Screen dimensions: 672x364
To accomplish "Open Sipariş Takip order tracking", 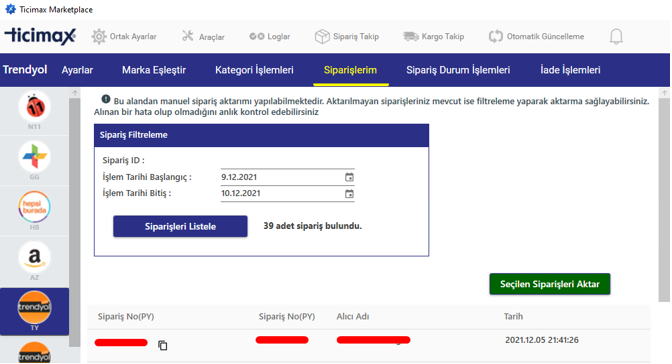I will click(347, 36).
